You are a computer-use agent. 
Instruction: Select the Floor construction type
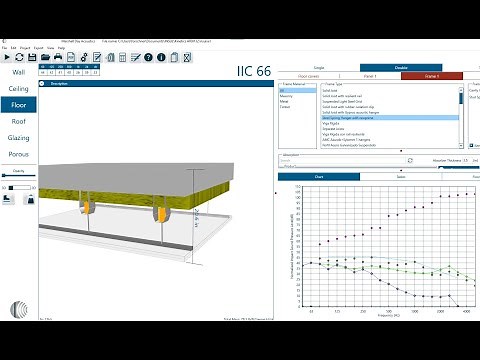click(19, 105)
